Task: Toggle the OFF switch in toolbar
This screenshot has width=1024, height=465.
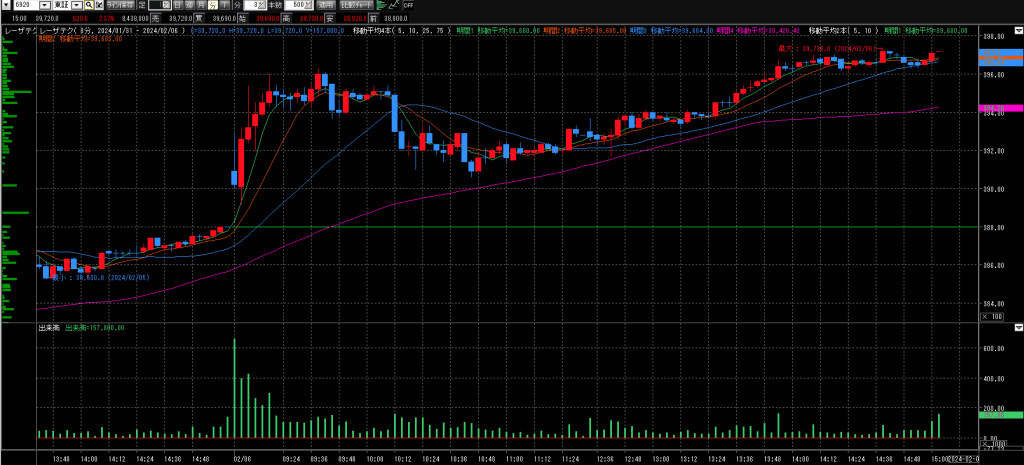Action: 408,5
